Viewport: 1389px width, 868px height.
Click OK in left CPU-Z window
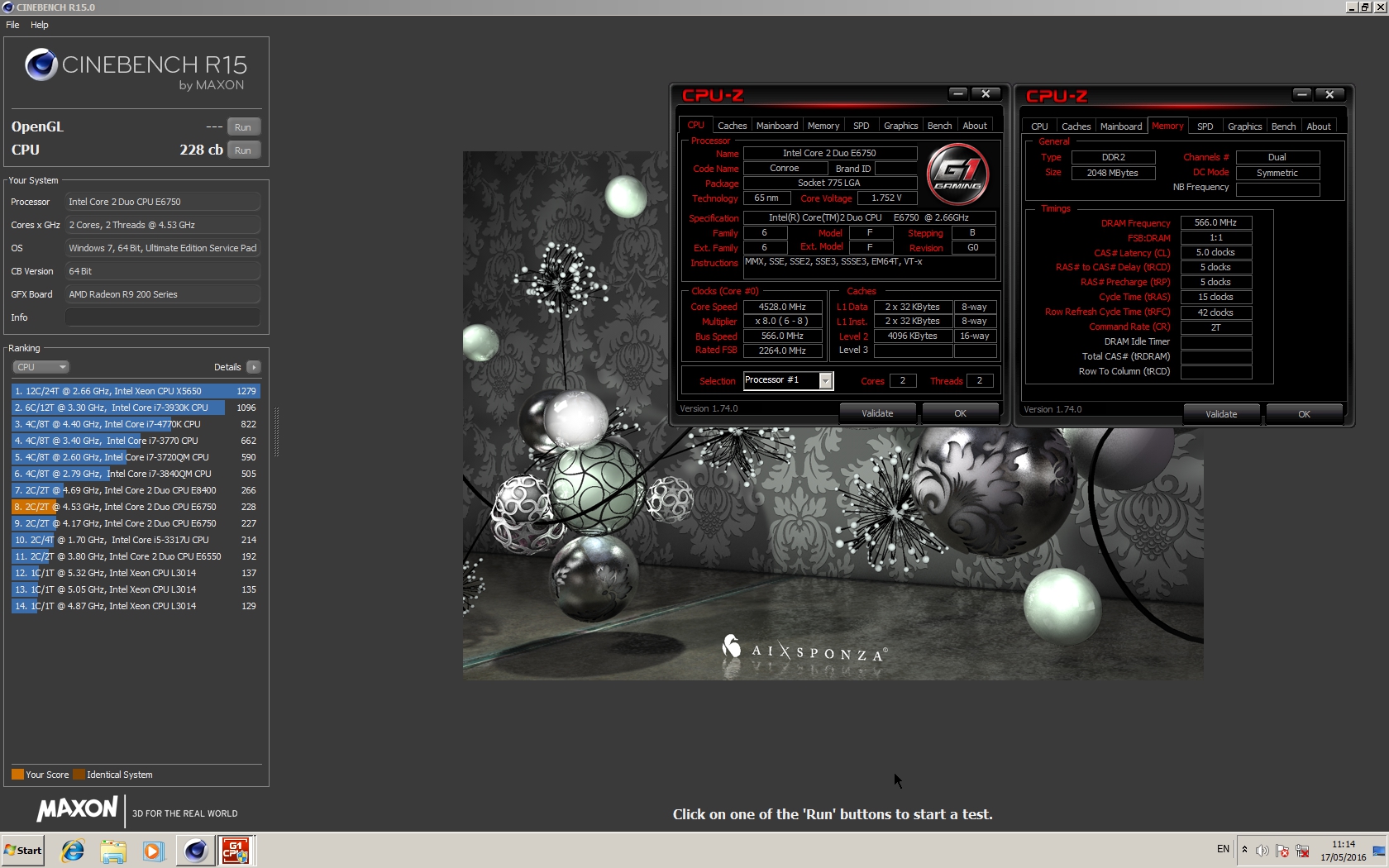961,413
